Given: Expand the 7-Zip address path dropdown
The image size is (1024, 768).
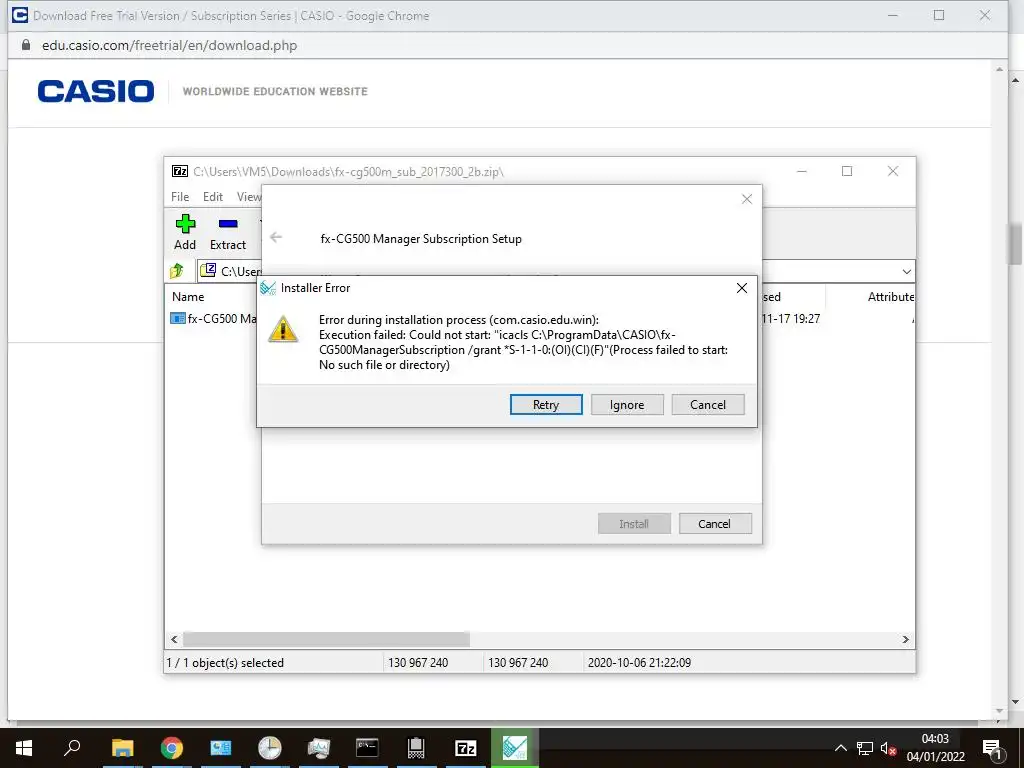Looking at the screenshot, I should coord(906,271).
